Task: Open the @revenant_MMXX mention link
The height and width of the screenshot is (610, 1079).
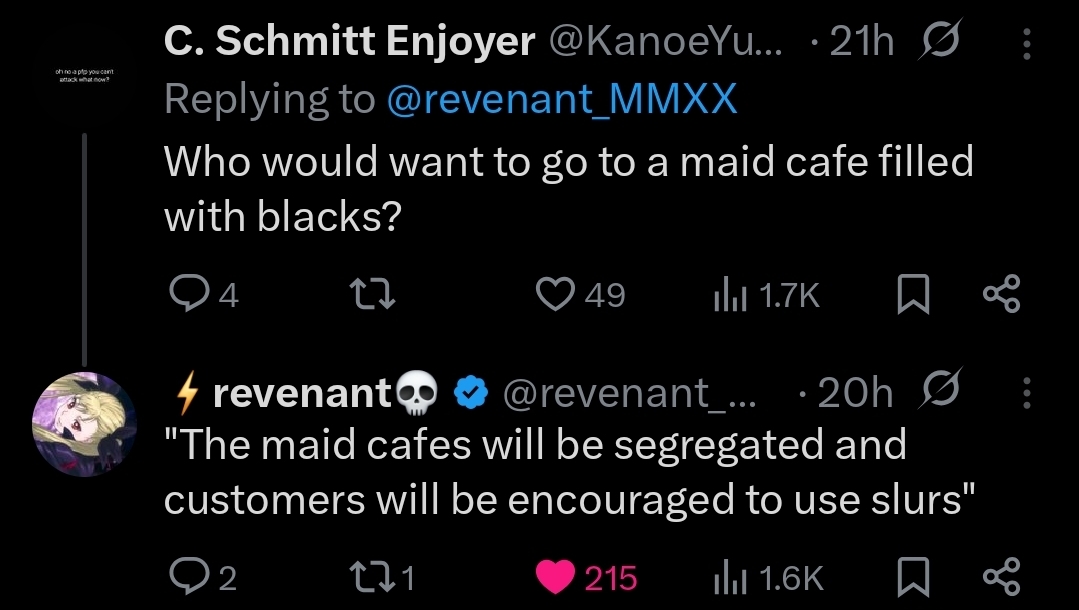Action: coord(562,98)
